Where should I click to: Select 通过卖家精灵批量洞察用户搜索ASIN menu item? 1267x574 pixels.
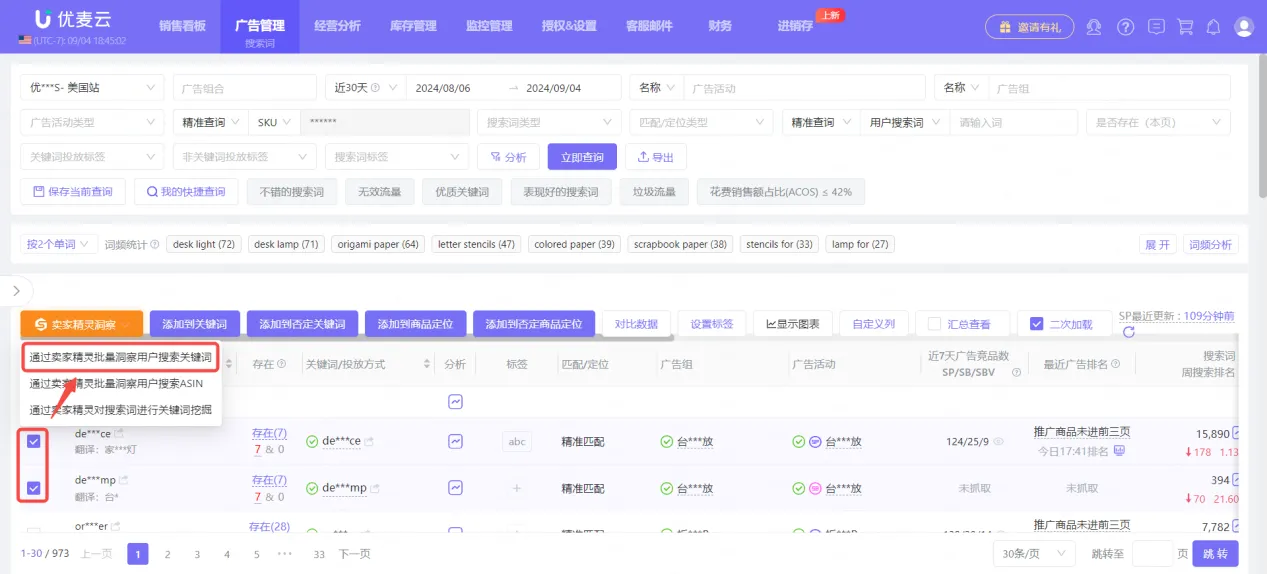[116, 383]
